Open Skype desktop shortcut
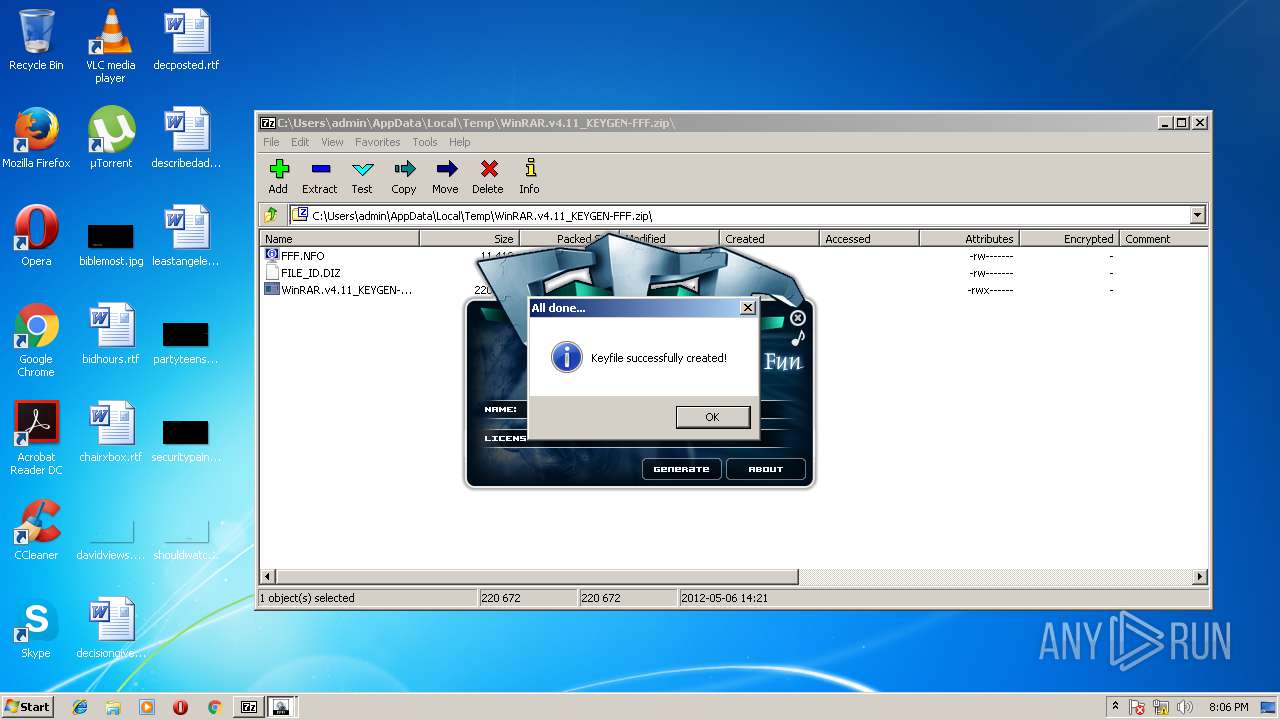Image resolution: width=1280 pixels, height=720 pixels. point(36,628)
